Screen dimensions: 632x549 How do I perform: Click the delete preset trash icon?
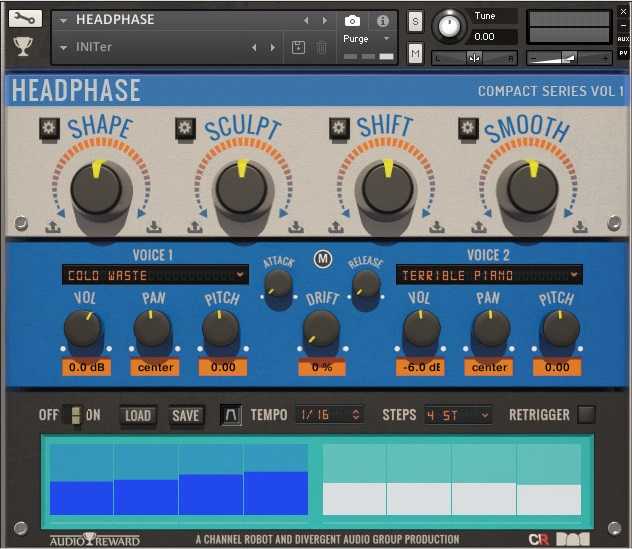(321, 47)
